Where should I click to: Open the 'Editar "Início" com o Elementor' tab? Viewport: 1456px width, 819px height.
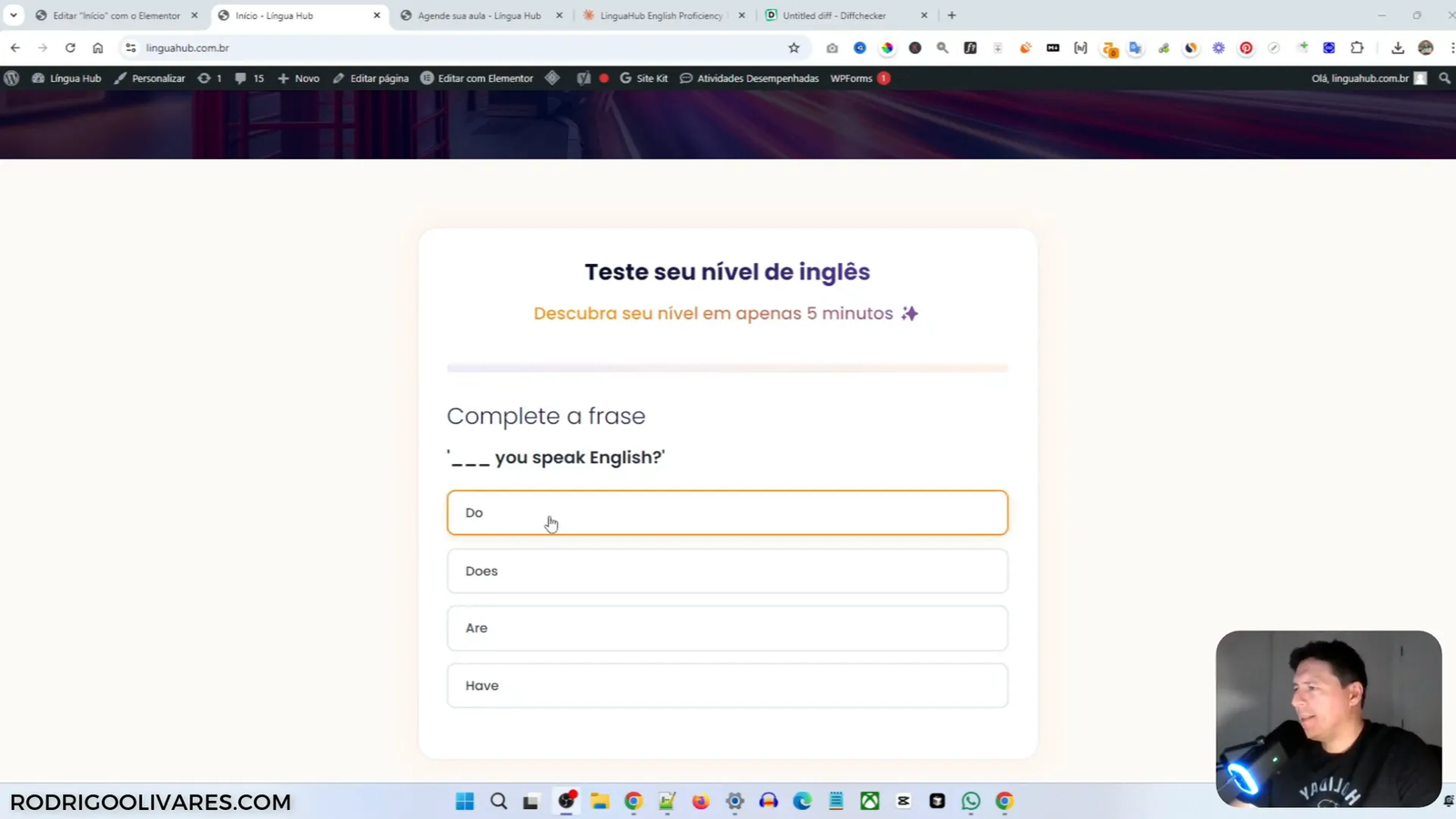pos(114,15)
